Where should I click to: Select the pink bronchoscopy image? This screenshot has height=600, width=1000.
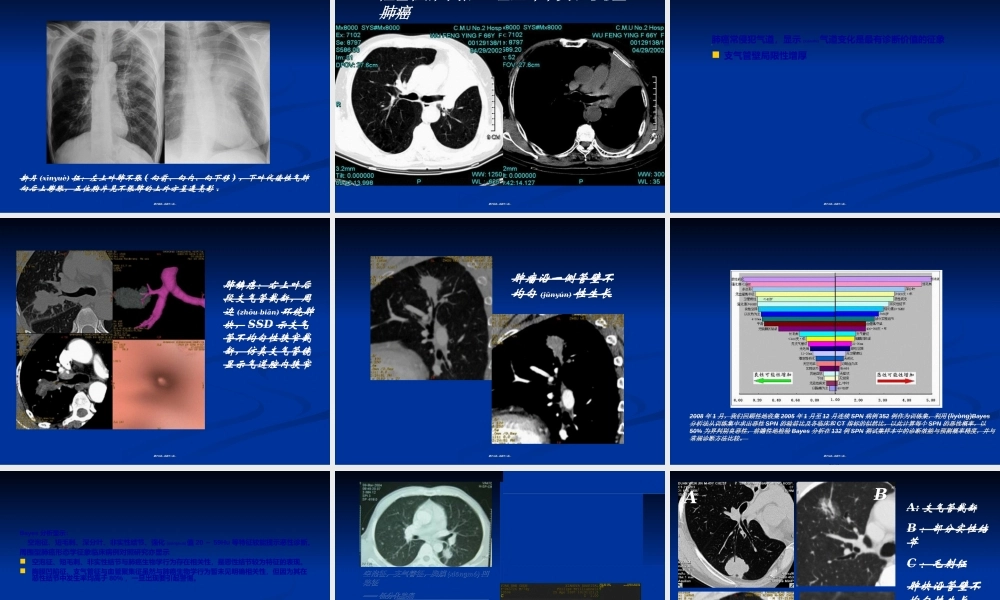click(x=158, y=371)
